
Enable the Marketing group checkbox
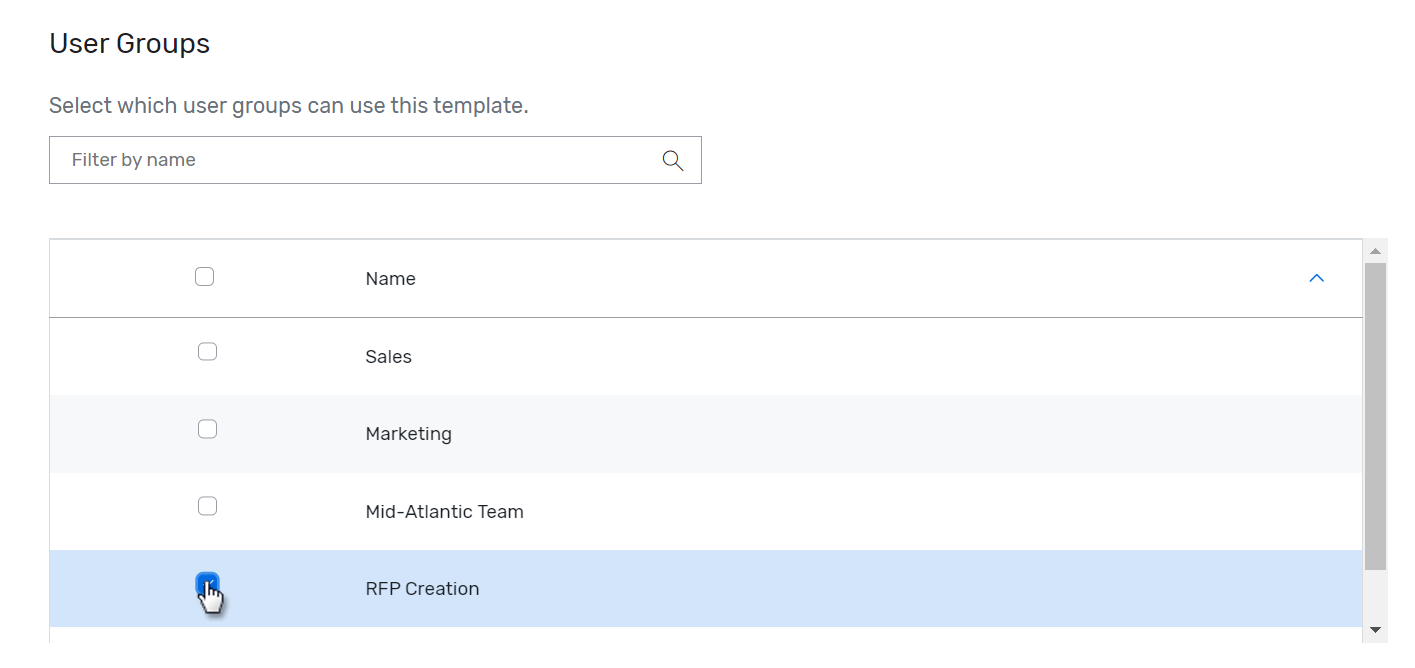(x=207, y=428)
